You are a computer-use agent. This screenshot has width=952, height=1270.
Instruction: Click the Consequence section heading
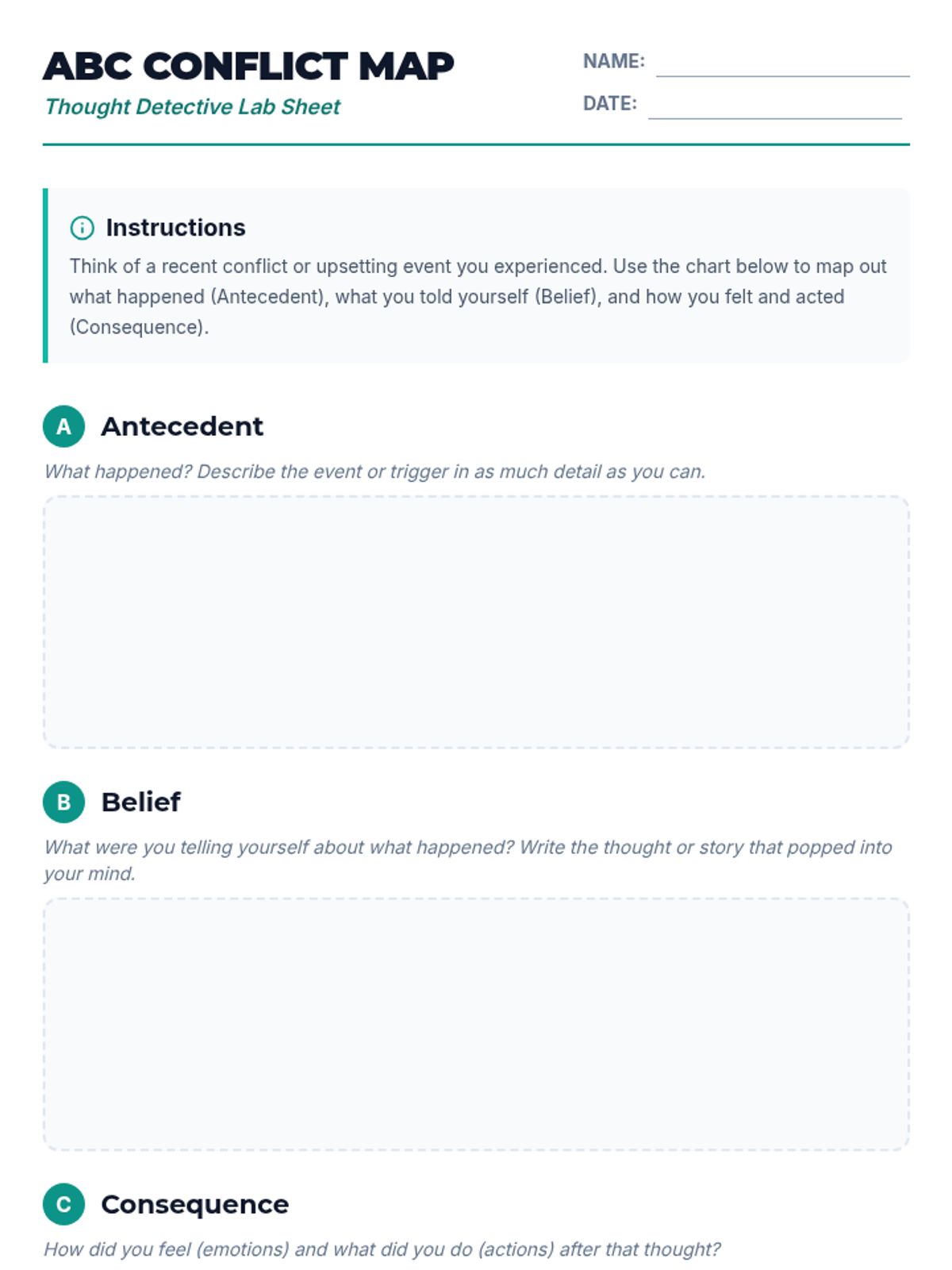(194, 1204)
